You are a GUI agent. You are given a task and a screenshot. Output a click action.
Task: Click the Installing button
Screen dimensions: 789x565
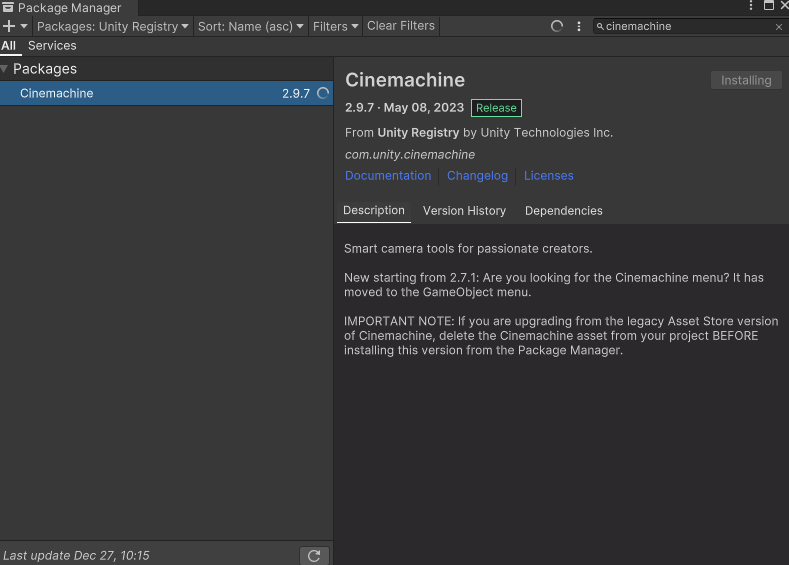pos(746,80)
